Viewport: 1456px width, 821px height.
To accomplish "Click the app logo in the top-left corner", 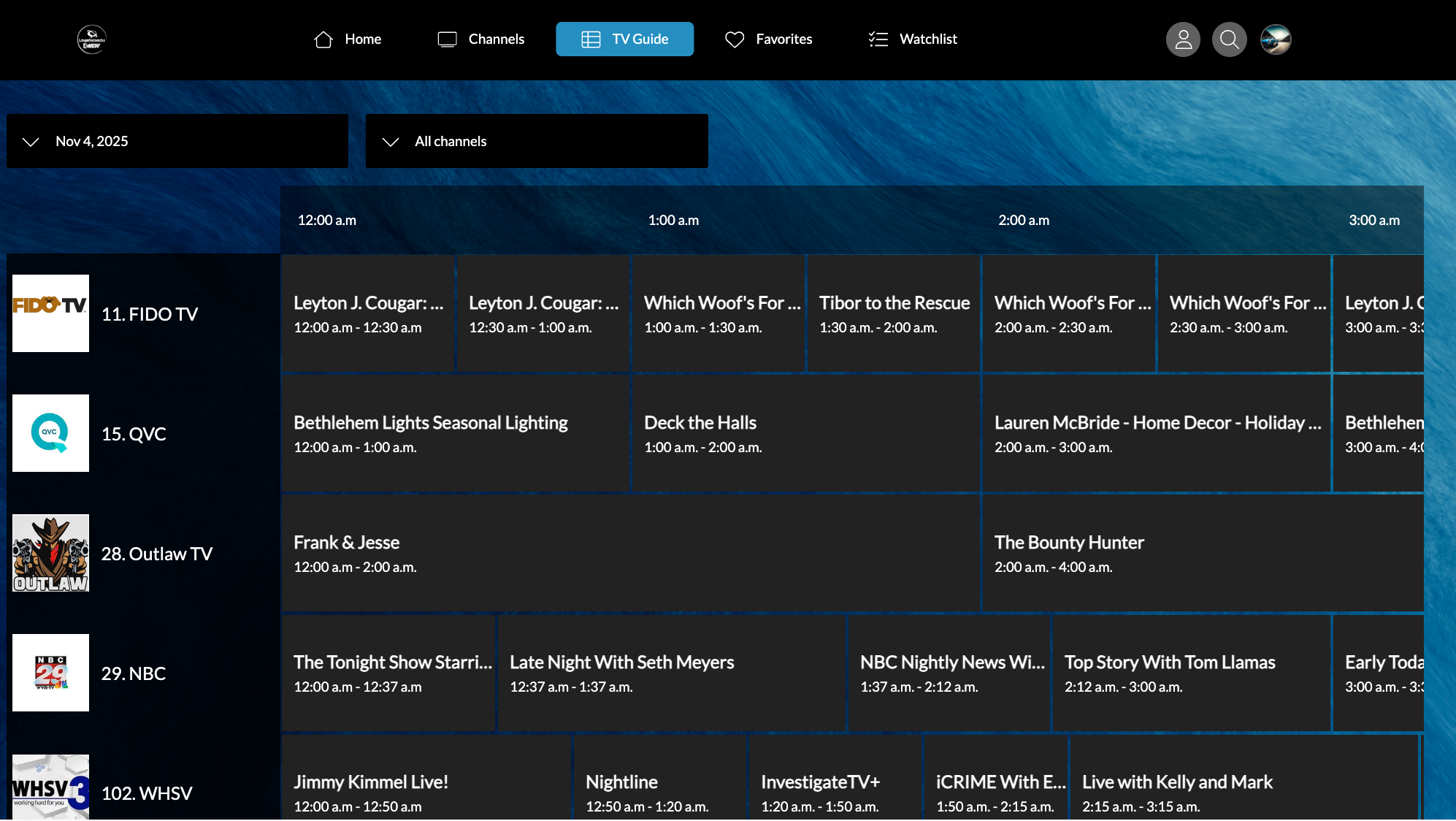I will coord(91,39).
